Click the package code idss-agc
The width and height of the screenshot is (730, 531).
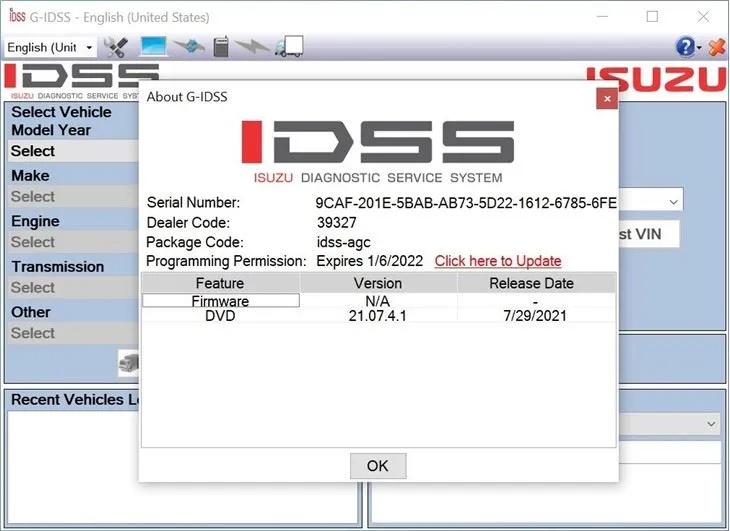pos(344,242)
